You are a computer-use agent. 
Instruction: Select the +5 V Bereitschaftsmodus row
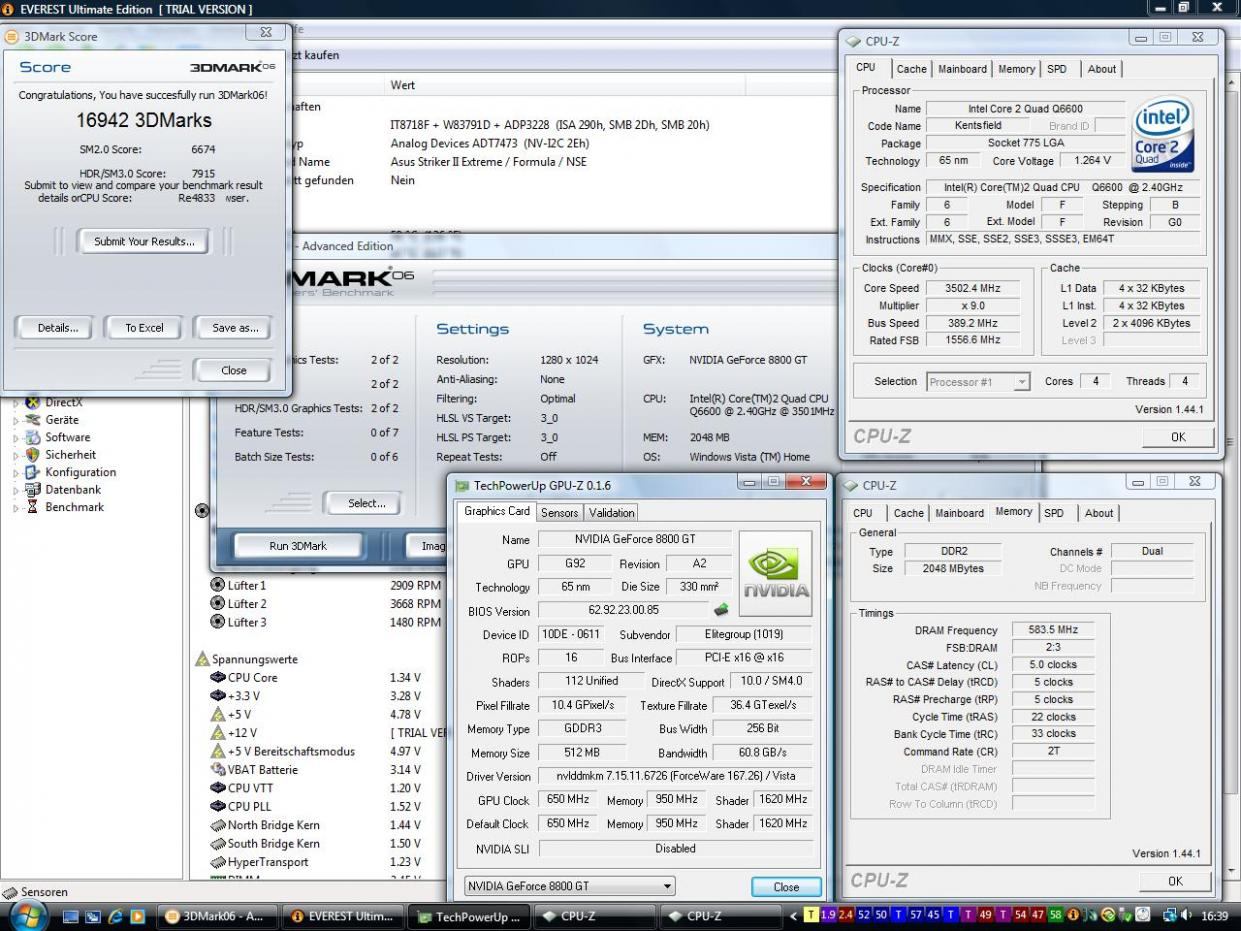click(x=315, y=751)
